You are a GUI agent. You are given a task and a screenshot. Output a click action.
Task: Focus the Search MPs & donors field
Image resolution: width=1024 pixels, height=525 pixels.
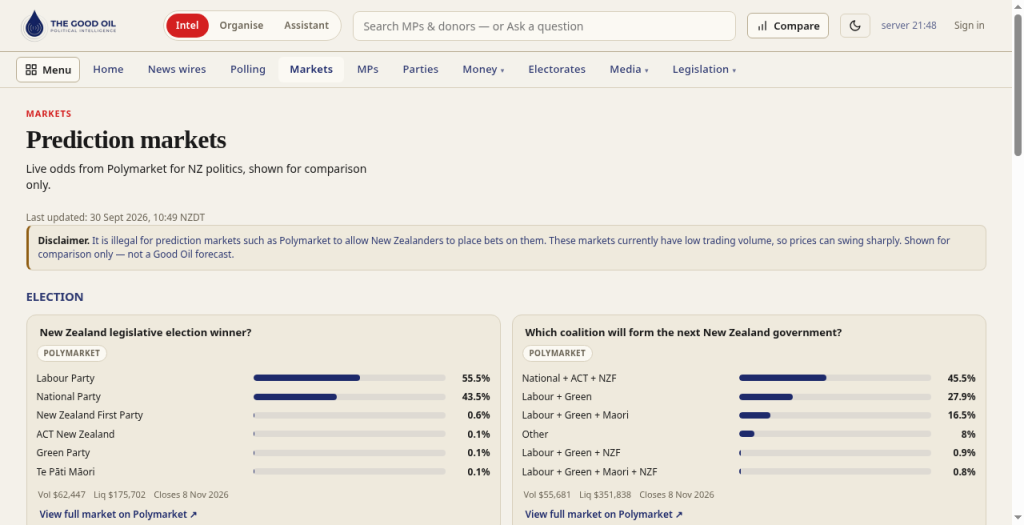[544, 26]
